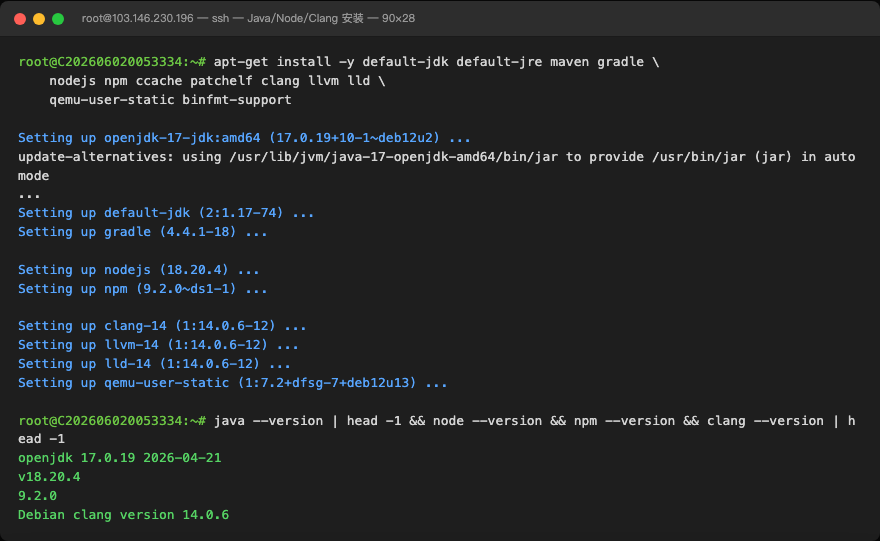880x541 pixels.
Task: Click "Setting up lld-14" line
Action: click(x=154, y=364)
